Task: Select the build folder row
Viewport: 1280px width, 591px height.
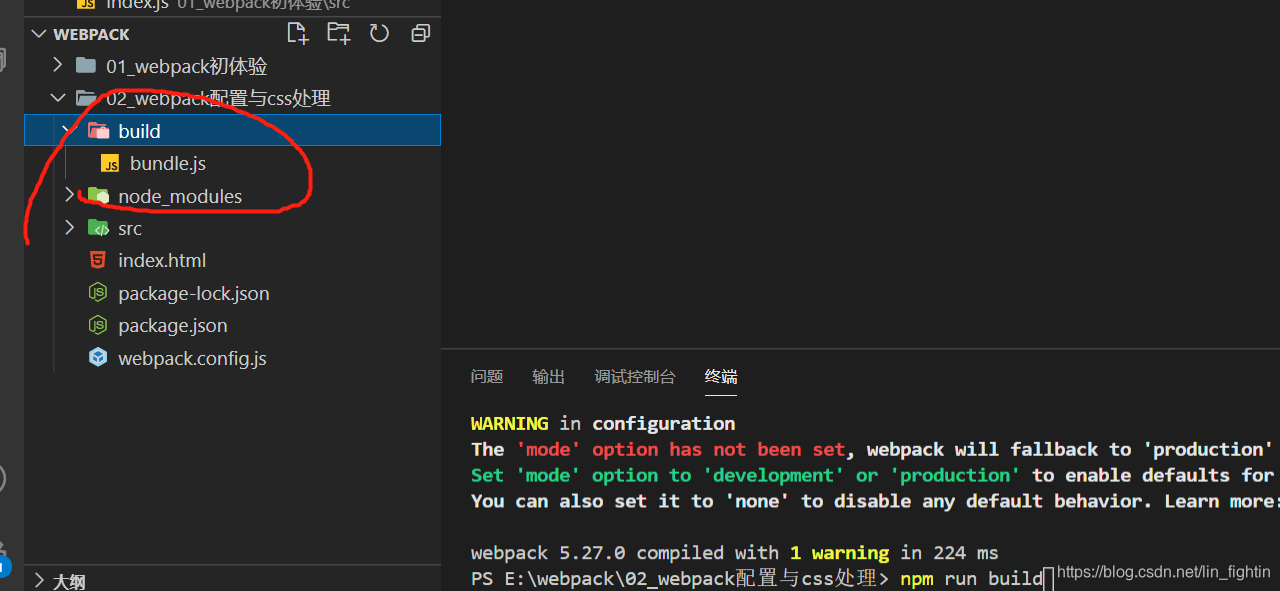Action: pos(232,131)
